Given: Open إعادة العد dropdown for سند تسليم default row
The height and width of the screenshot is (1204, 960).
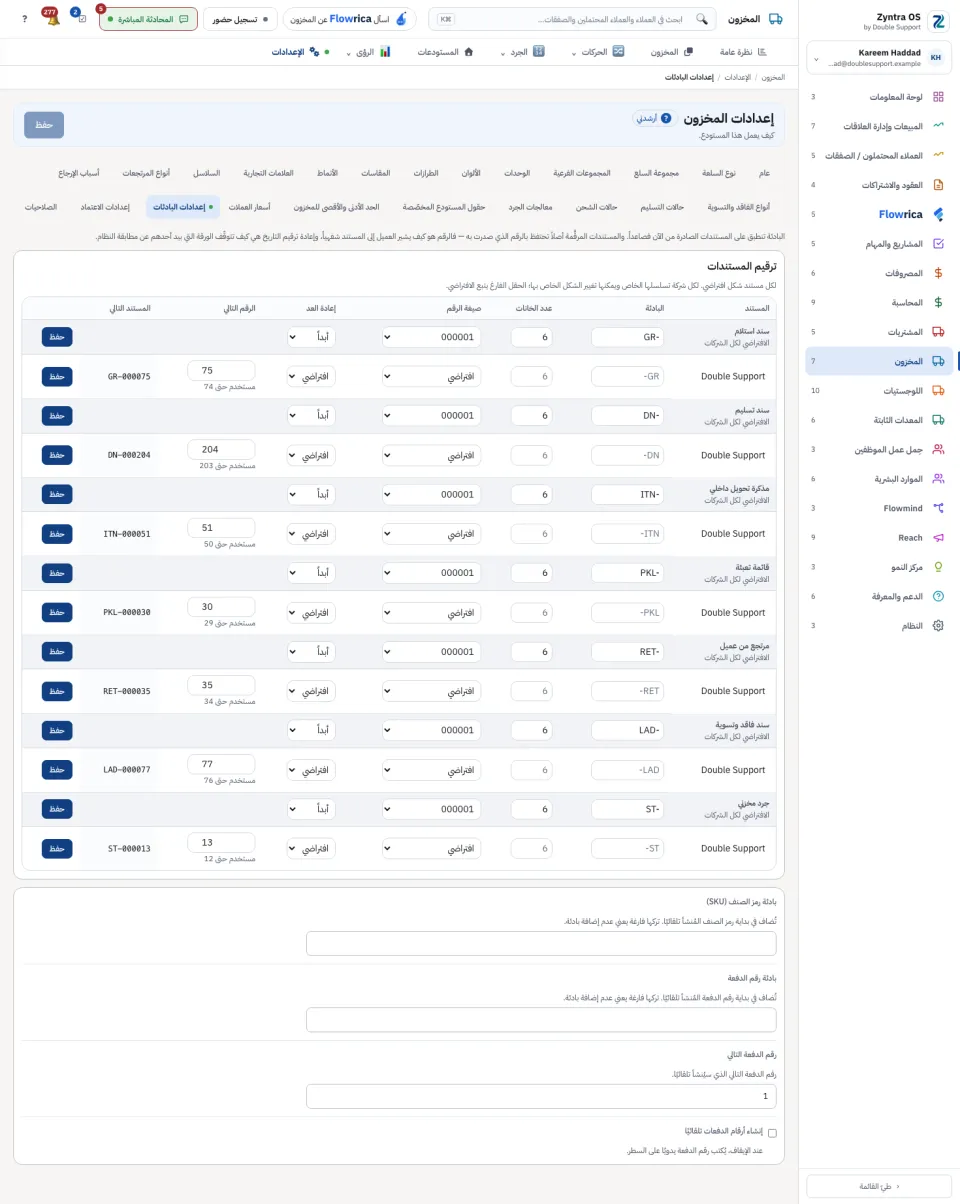Looking at the screenshot, I should pyautogui.click(x=311, y=416).
